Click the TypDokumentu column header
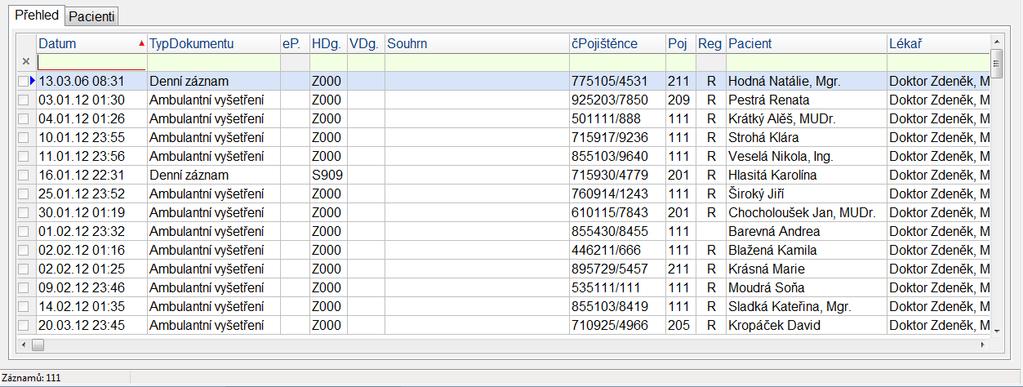Image resolution: width=1023 pixels, height=387 pixels. [x=213, y=44]
